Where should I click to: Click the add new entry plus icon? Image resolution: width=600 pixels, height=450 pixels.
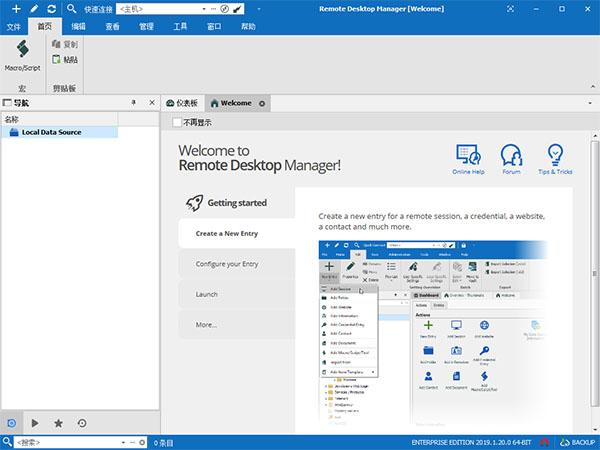(15, 8)
